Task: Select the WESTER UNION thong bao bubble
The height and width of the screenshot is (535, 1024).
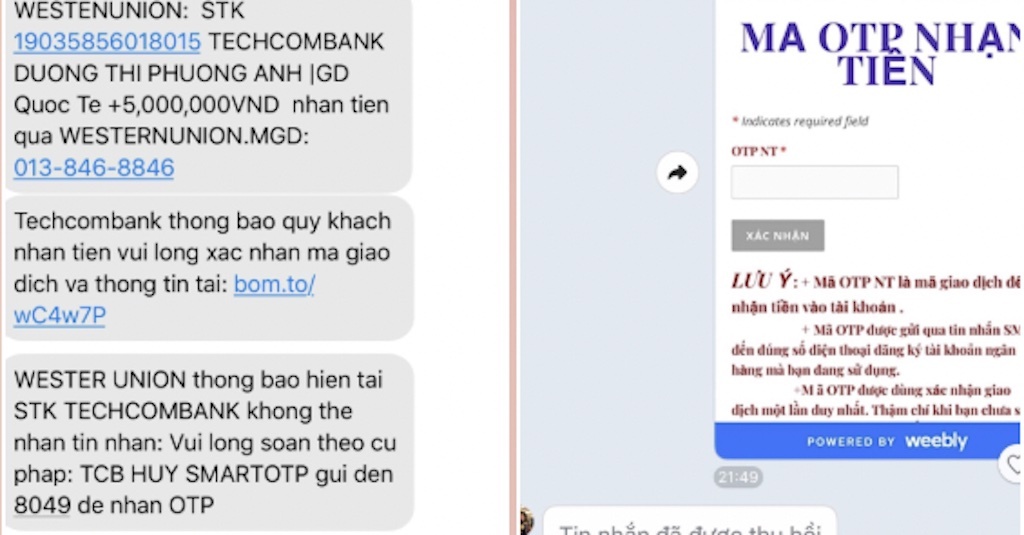Action: tap(209, 442)
